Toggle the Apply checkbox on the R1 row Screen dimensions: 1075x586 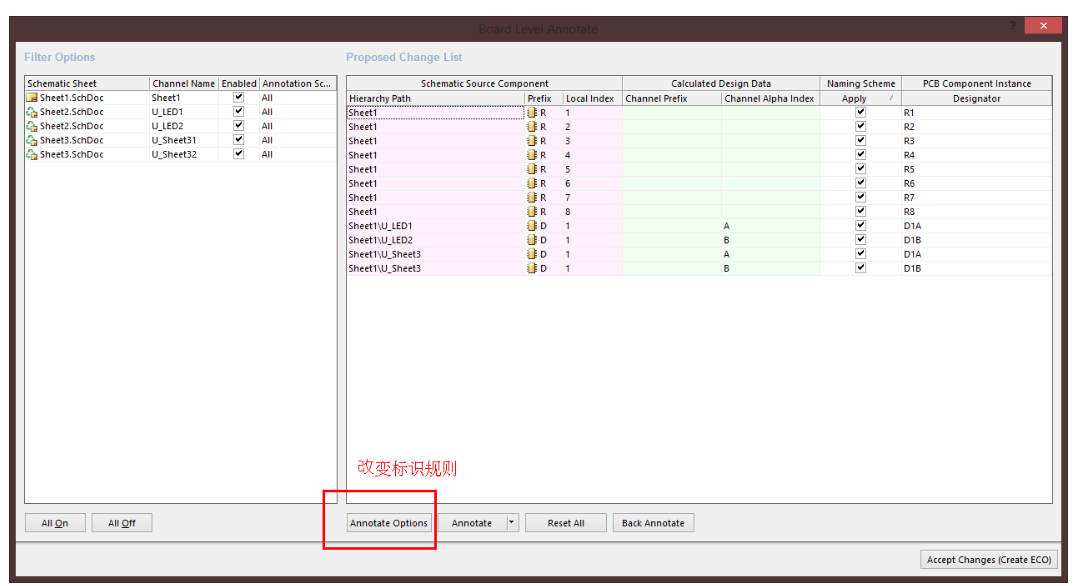[x=859, y=112]
